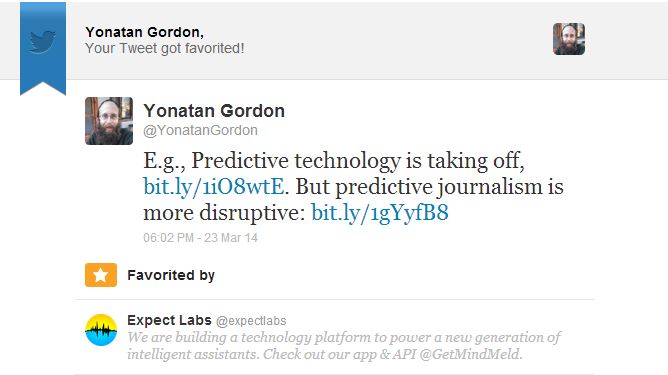Click the Expect Labs bio description text
The height and width of the screenshot is (375, 668).
[344, 346]
